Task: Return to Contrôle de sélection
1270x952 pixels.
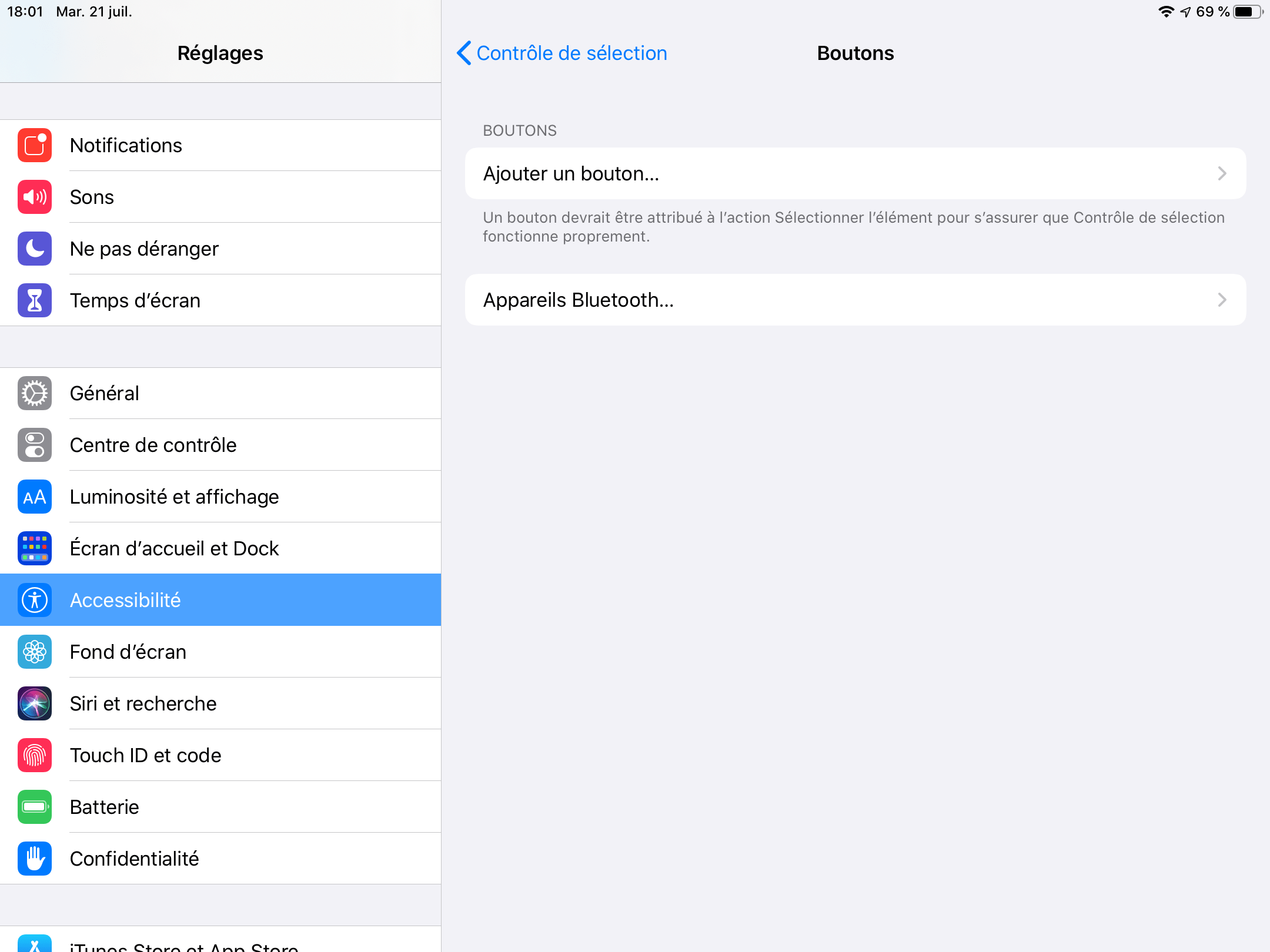Action: click(571, 53)
